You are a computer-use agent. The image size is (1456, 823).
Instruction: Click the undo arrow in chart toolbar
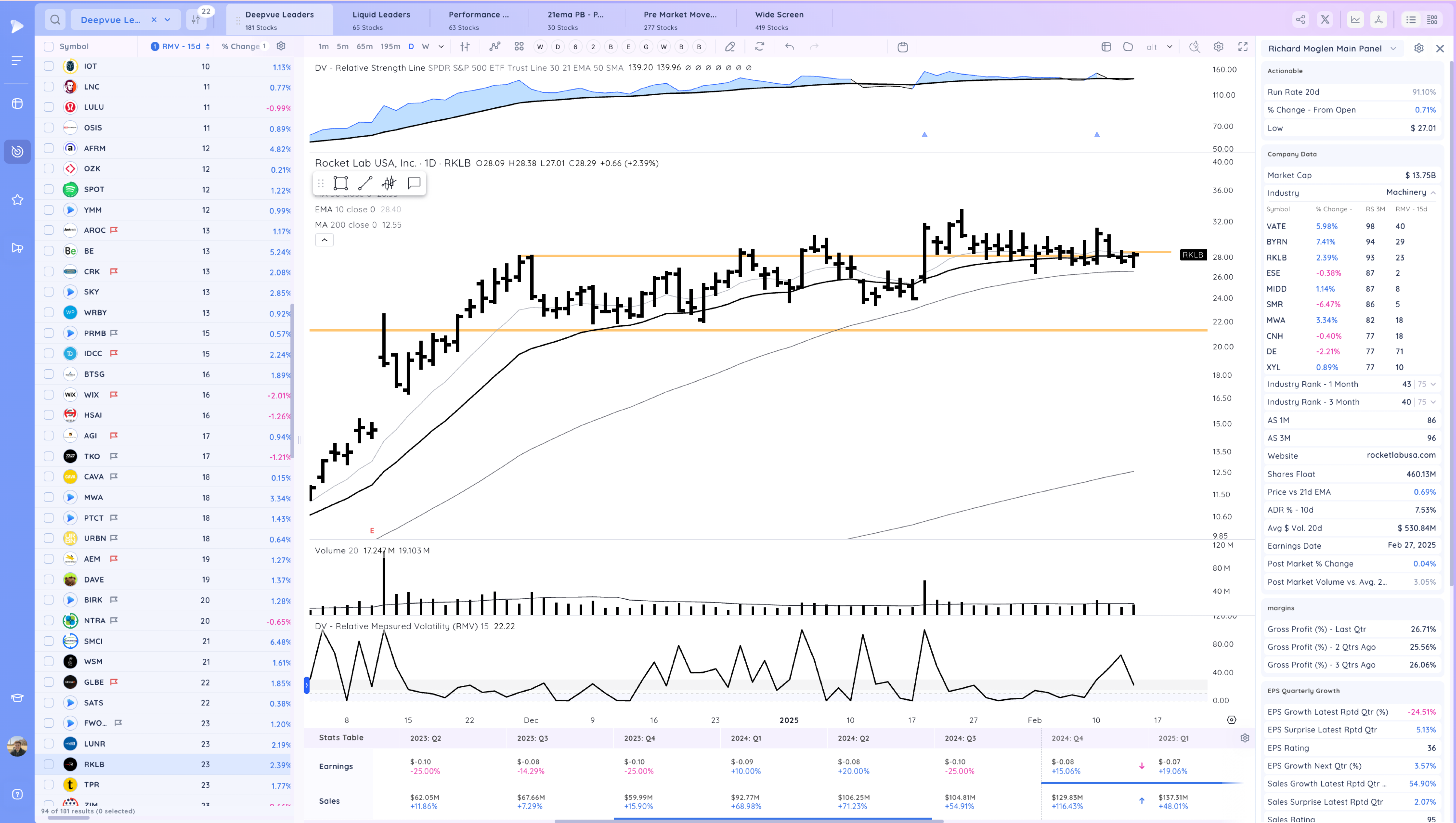point(790,47)
